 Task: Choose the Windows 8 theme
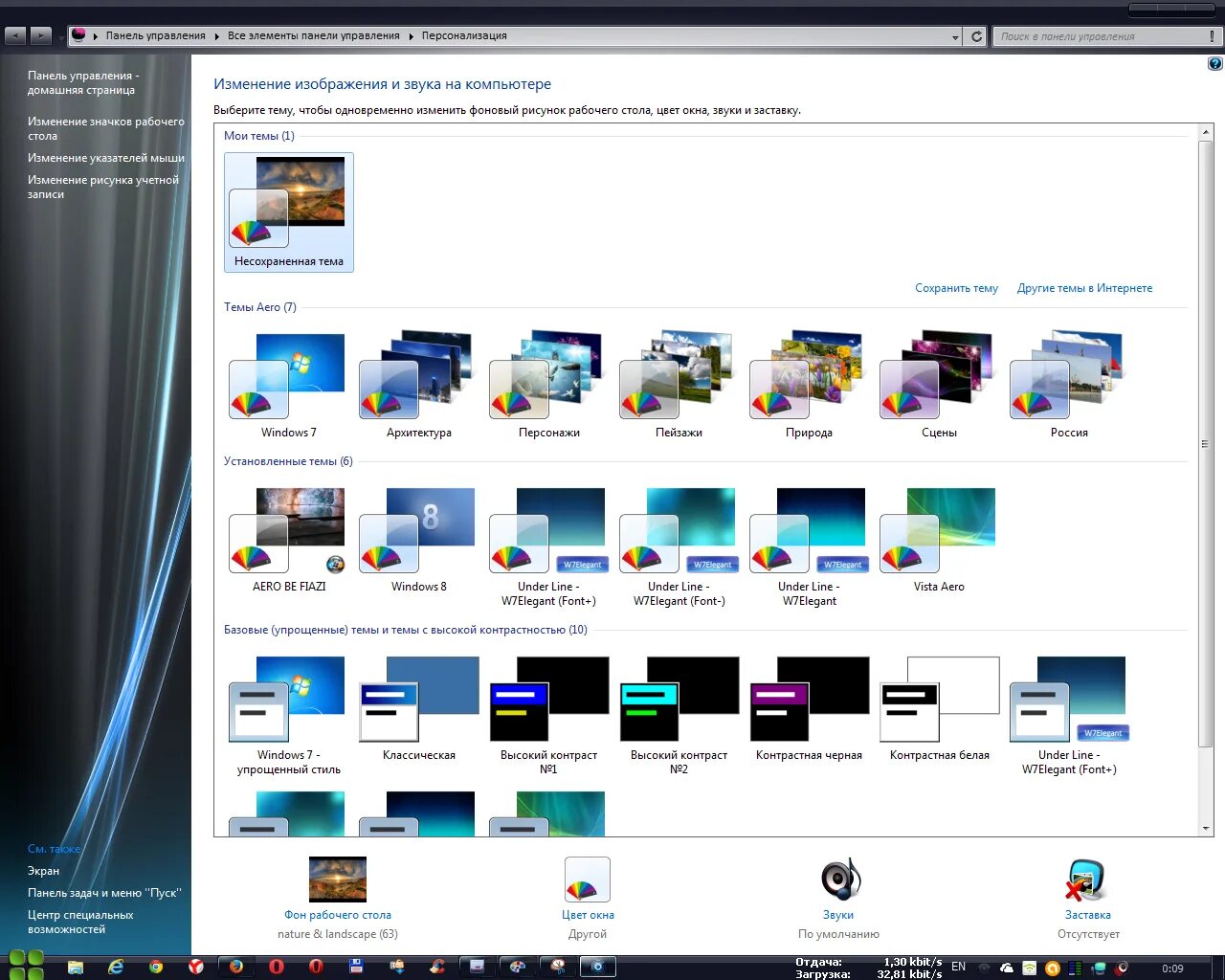point(419,541)
